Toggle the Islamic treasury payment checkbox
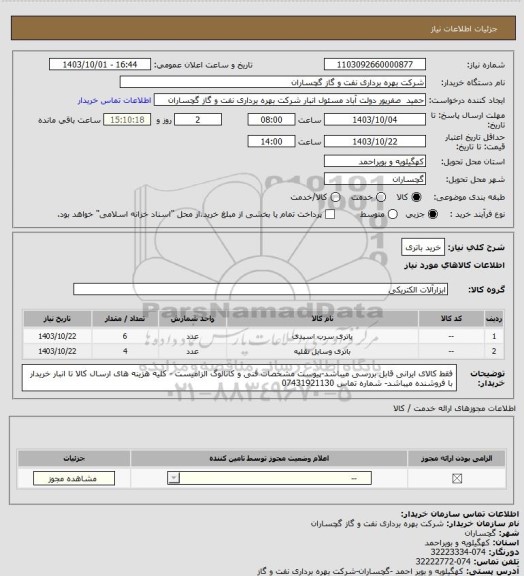 point(330,214)
